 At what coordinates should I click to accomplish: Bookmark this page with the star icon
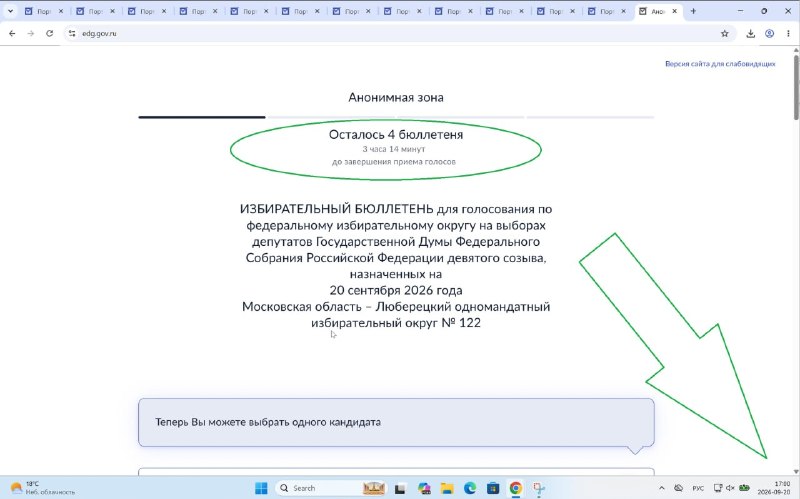pos(724,34)
